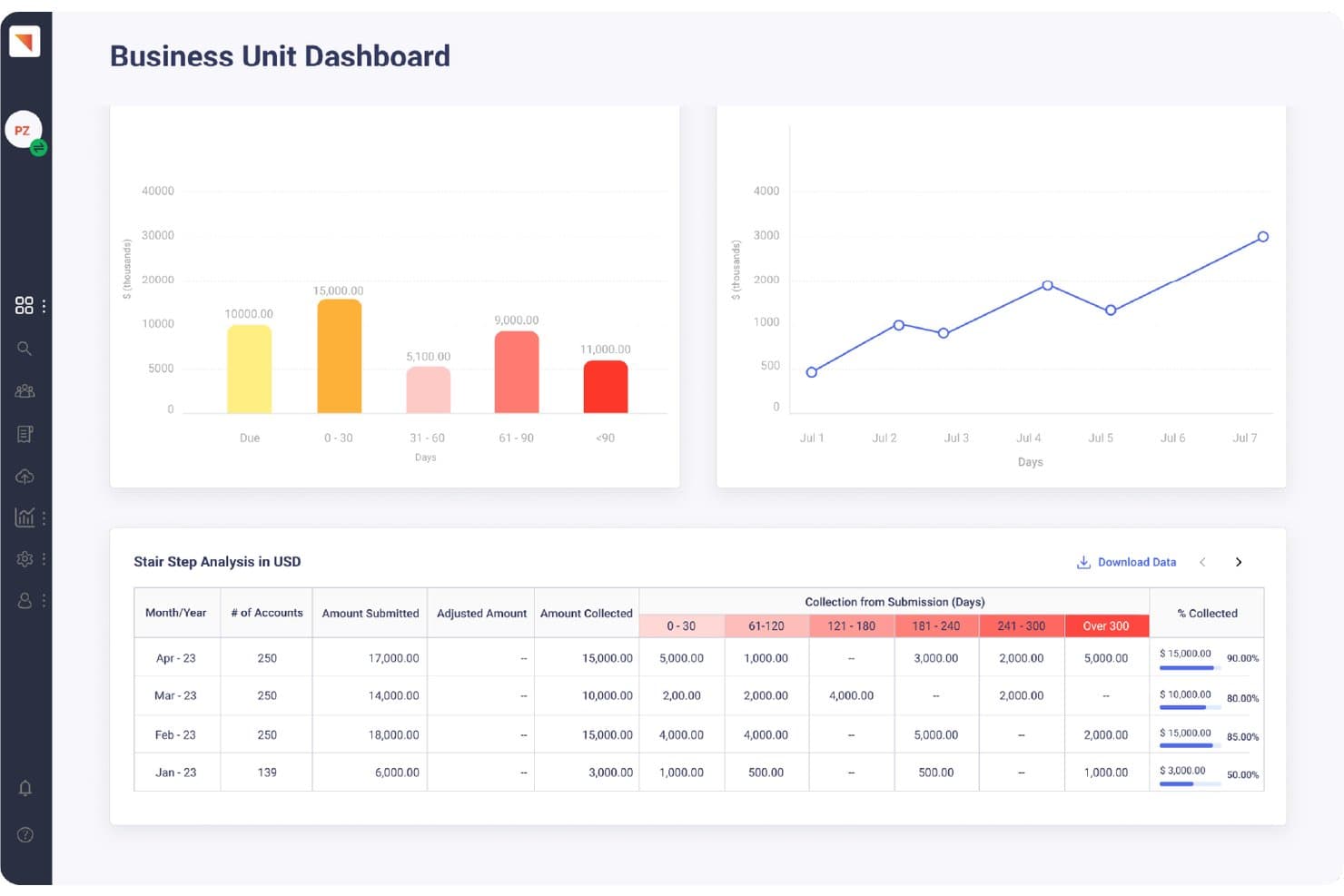The height and width of the screenshot is (896, 1344).
Task: Open the help question mark icon
Action: 25,834
